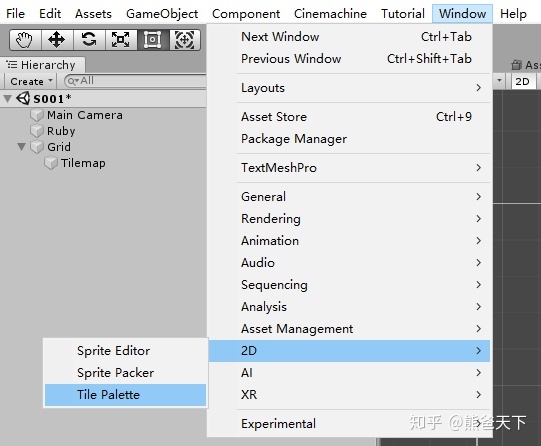
Task: Select Ruby in Hierarchy
Action: (x=61, y=131)
